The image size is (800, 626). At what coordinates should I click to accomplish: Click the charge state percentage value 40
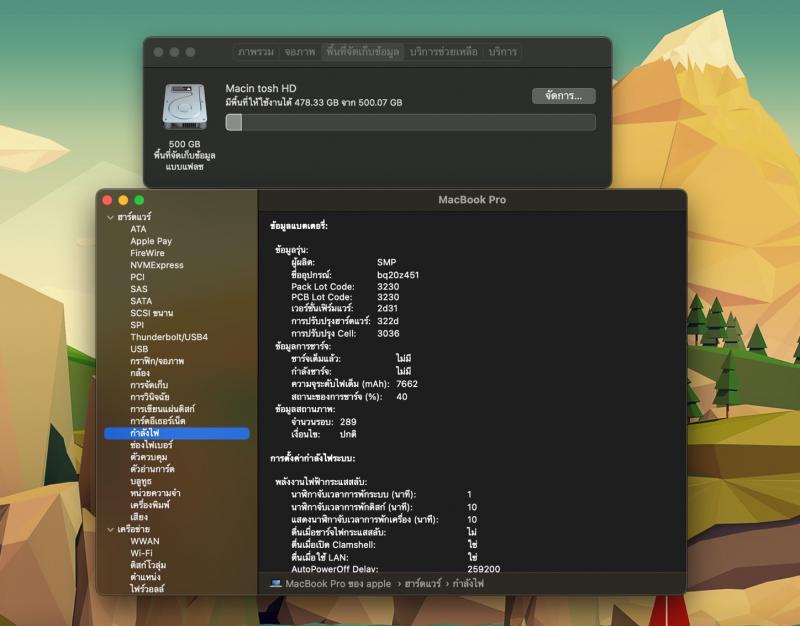coord(402,397)
